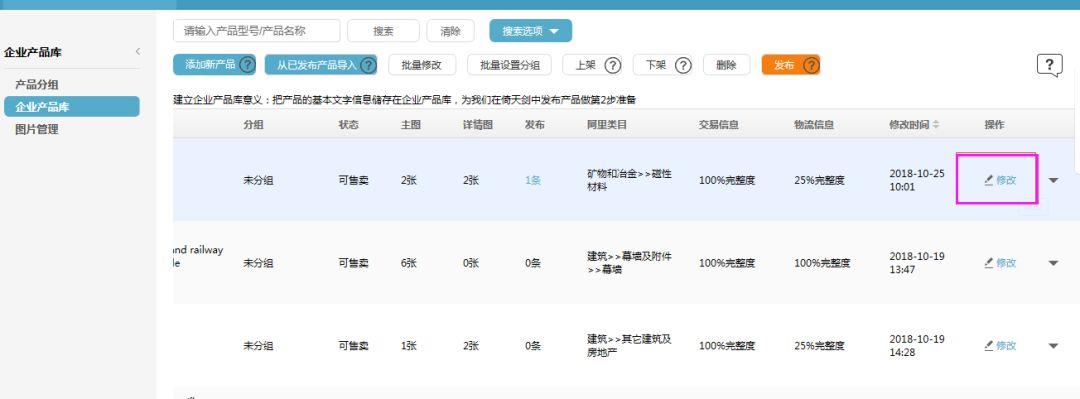Click the pencil edit icon in the 13:47 row
Screen dimensions: 1080x399
pos(988,263)
